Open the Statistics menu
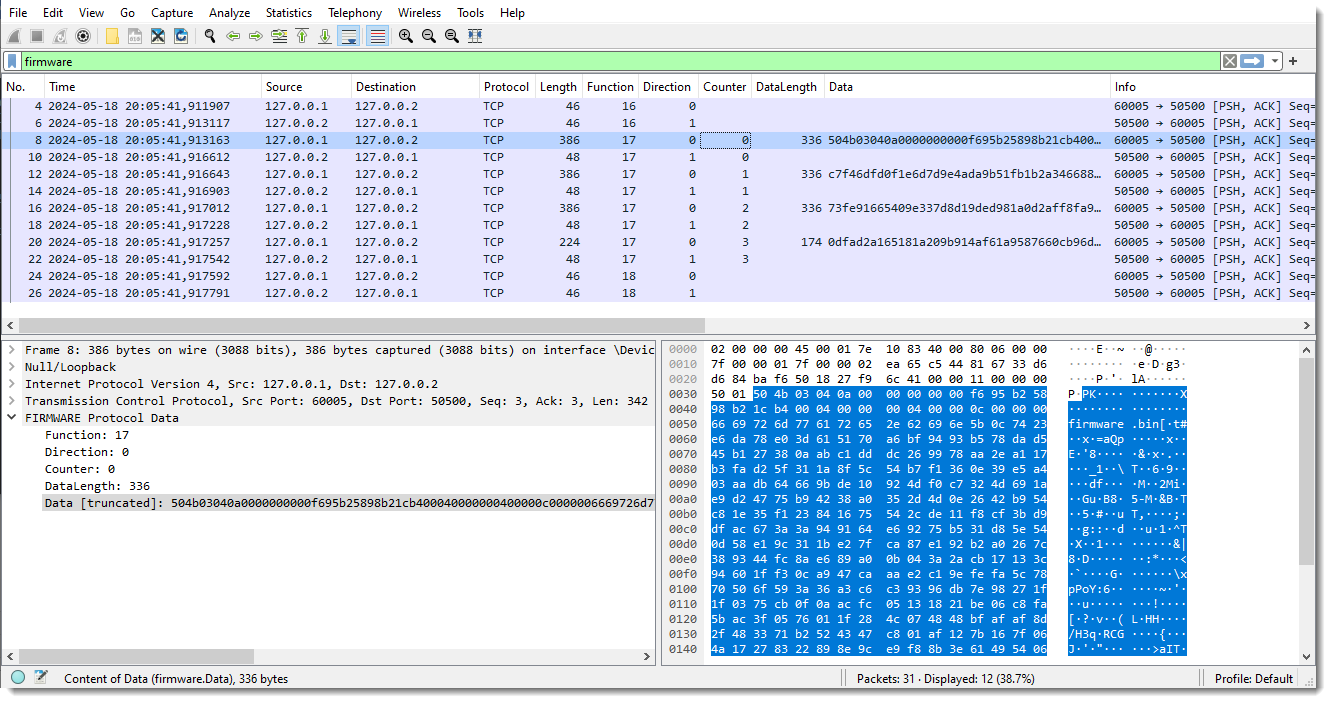 coord(288,13)
